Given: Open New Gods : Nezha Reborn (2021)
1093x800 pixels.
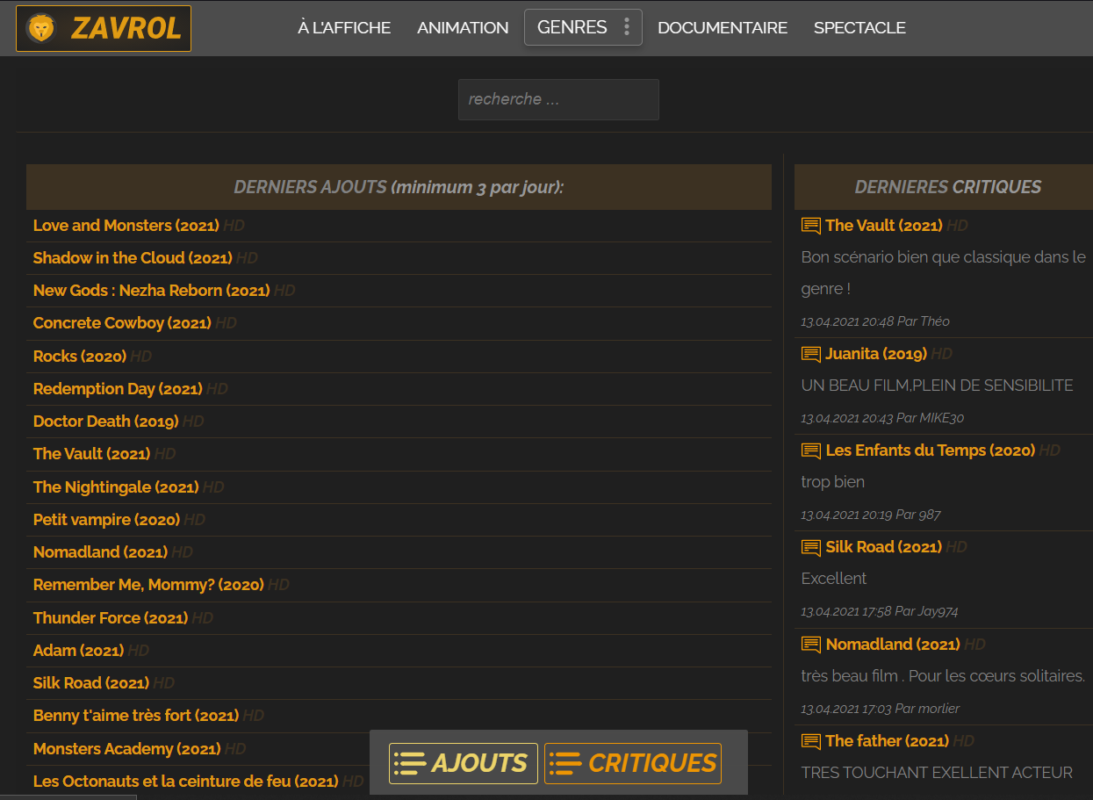Looking at the screenshot, I should click(x=151, y=291).
